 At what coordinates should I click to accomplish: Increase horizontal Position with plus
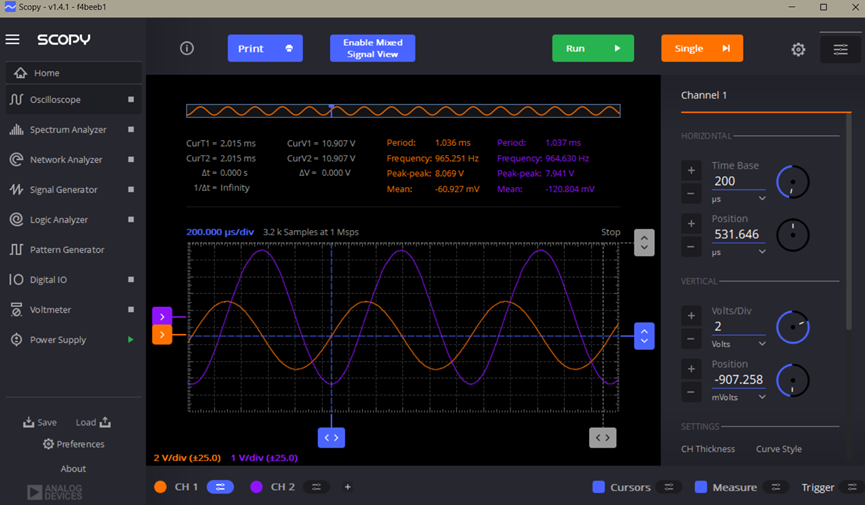point(691,224)
